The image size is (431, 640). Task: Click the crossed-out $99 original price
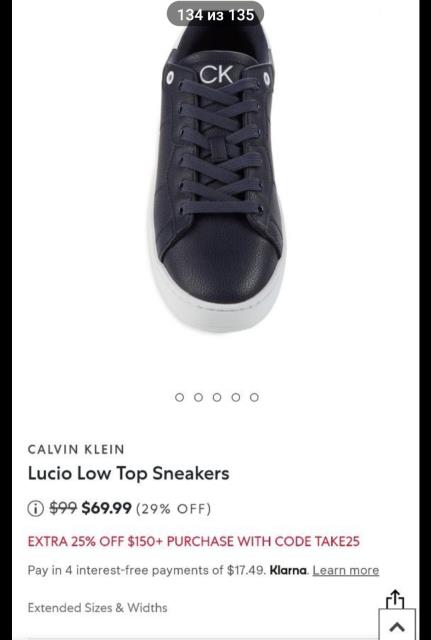[63, 509]
